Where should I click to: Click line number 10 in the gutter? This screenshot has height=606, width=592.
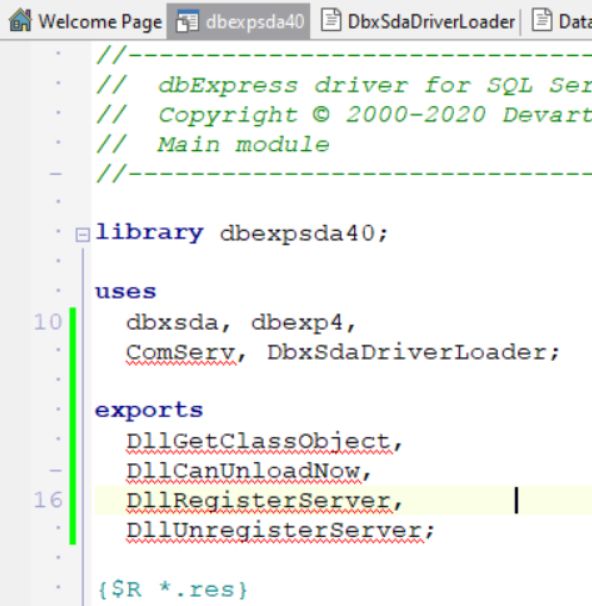(x=48, y=322)
